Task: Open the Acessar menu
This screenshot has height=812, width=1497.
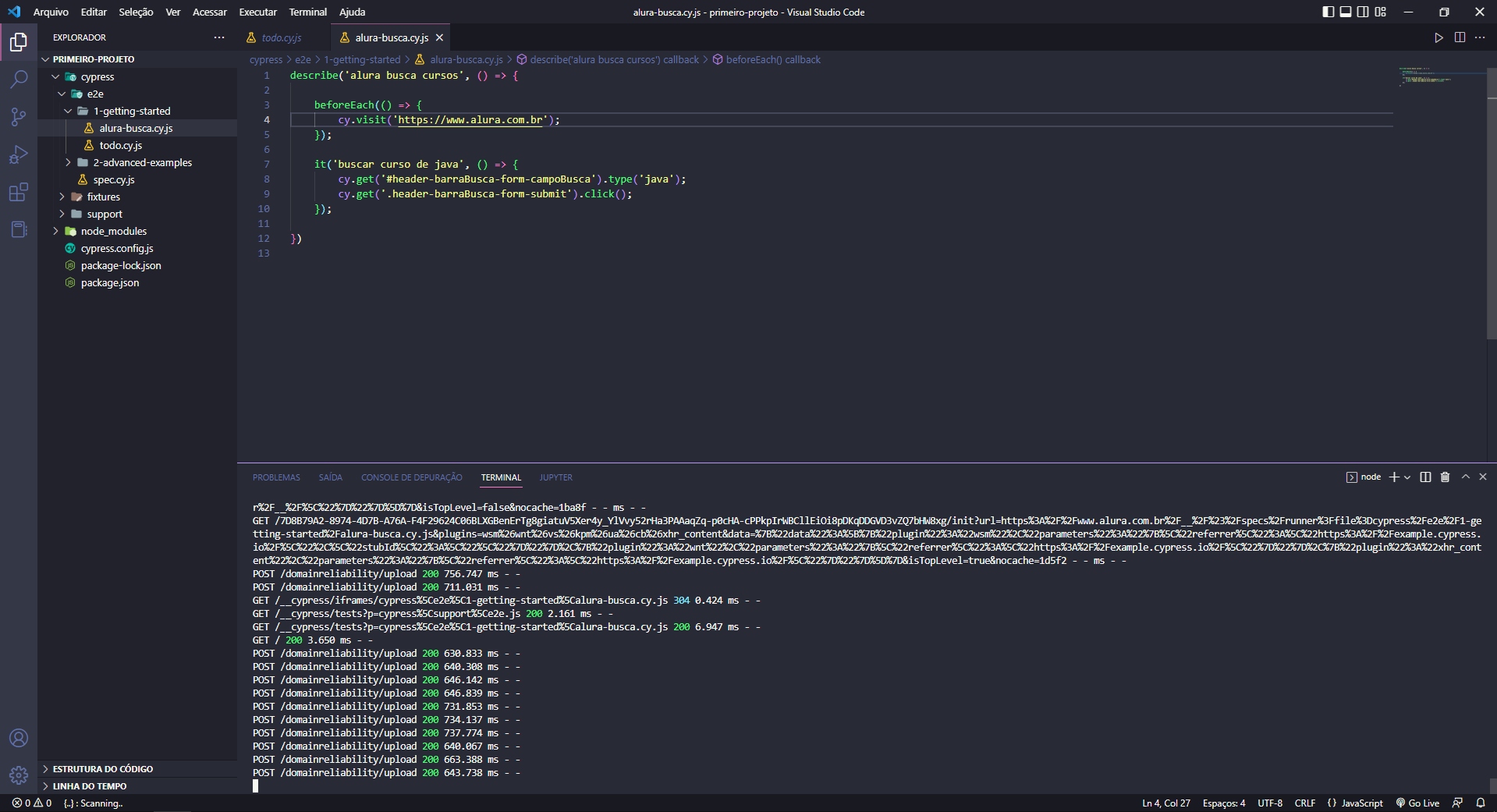Action: [x=210, y=12]
